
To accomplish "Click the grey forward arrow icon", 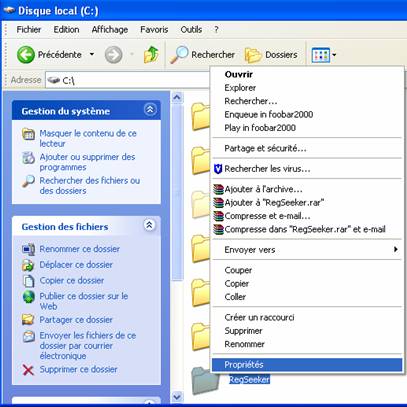I will tap(113, 55).
